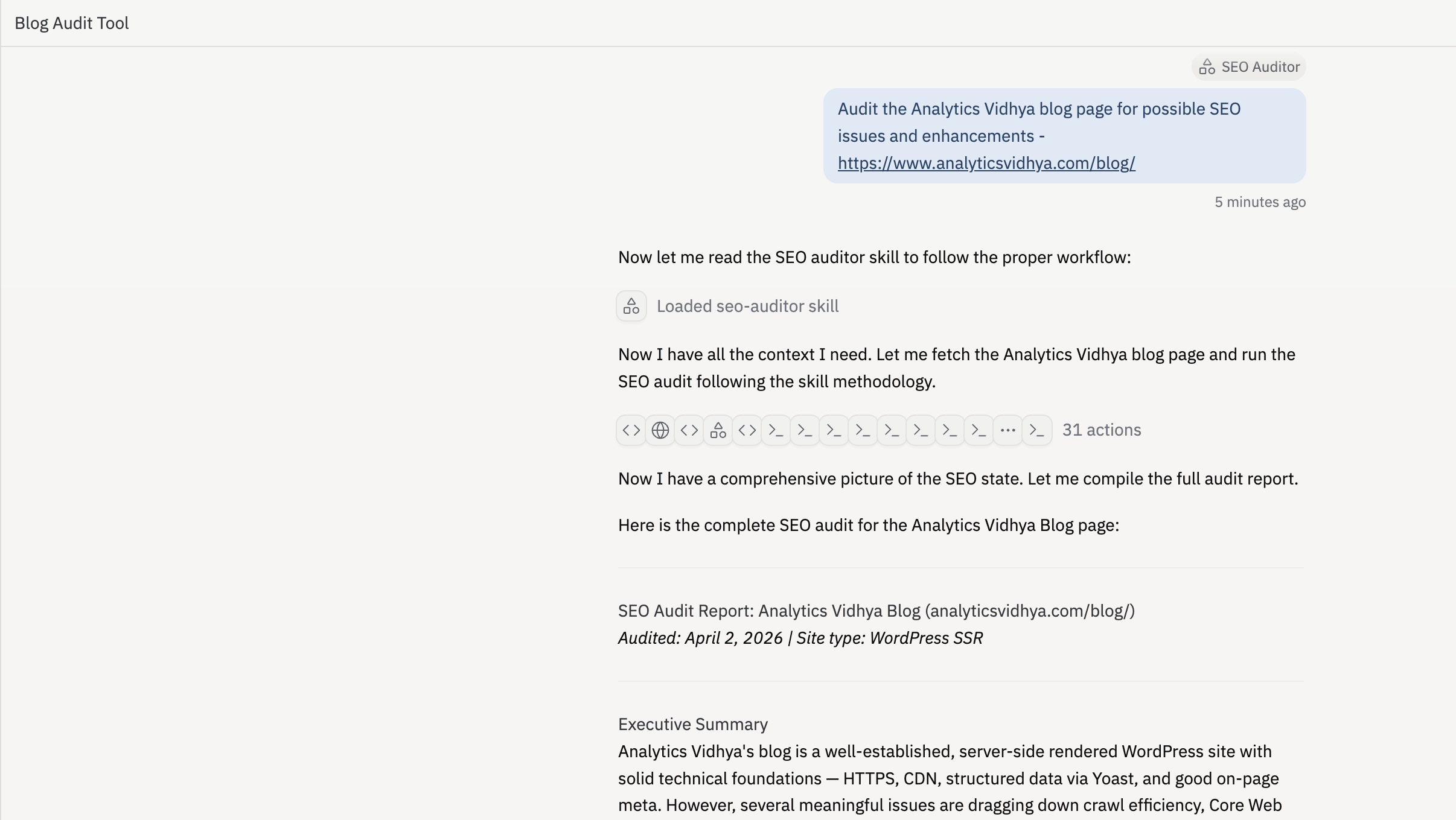The image size is (1456, 820).
Task: Click the first terminal prompt action icon
Action: [776, 430]
